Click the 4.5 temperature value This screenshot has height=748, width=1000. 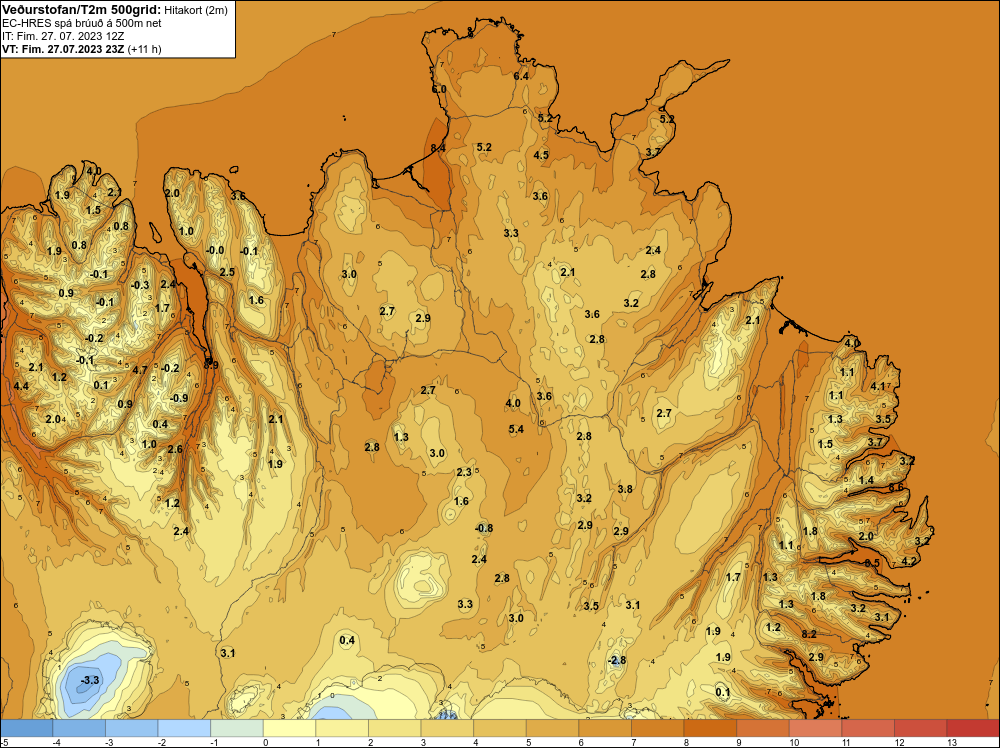pyautogui.click(x=541, y=155)
